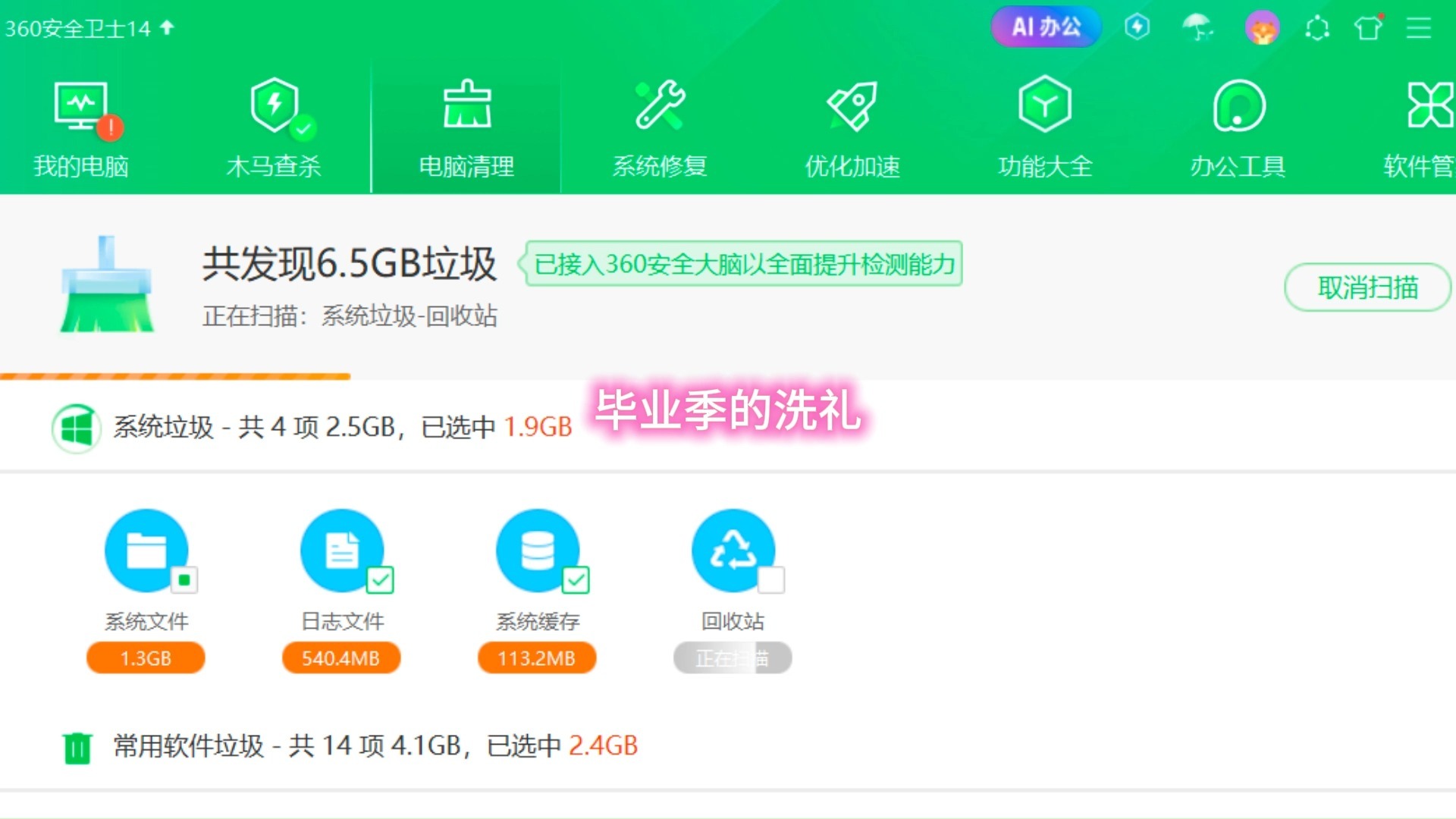Open the skin shirt icon
Screen dimensions: 1456x819
pyautogui.click(x=1368, y=28)
